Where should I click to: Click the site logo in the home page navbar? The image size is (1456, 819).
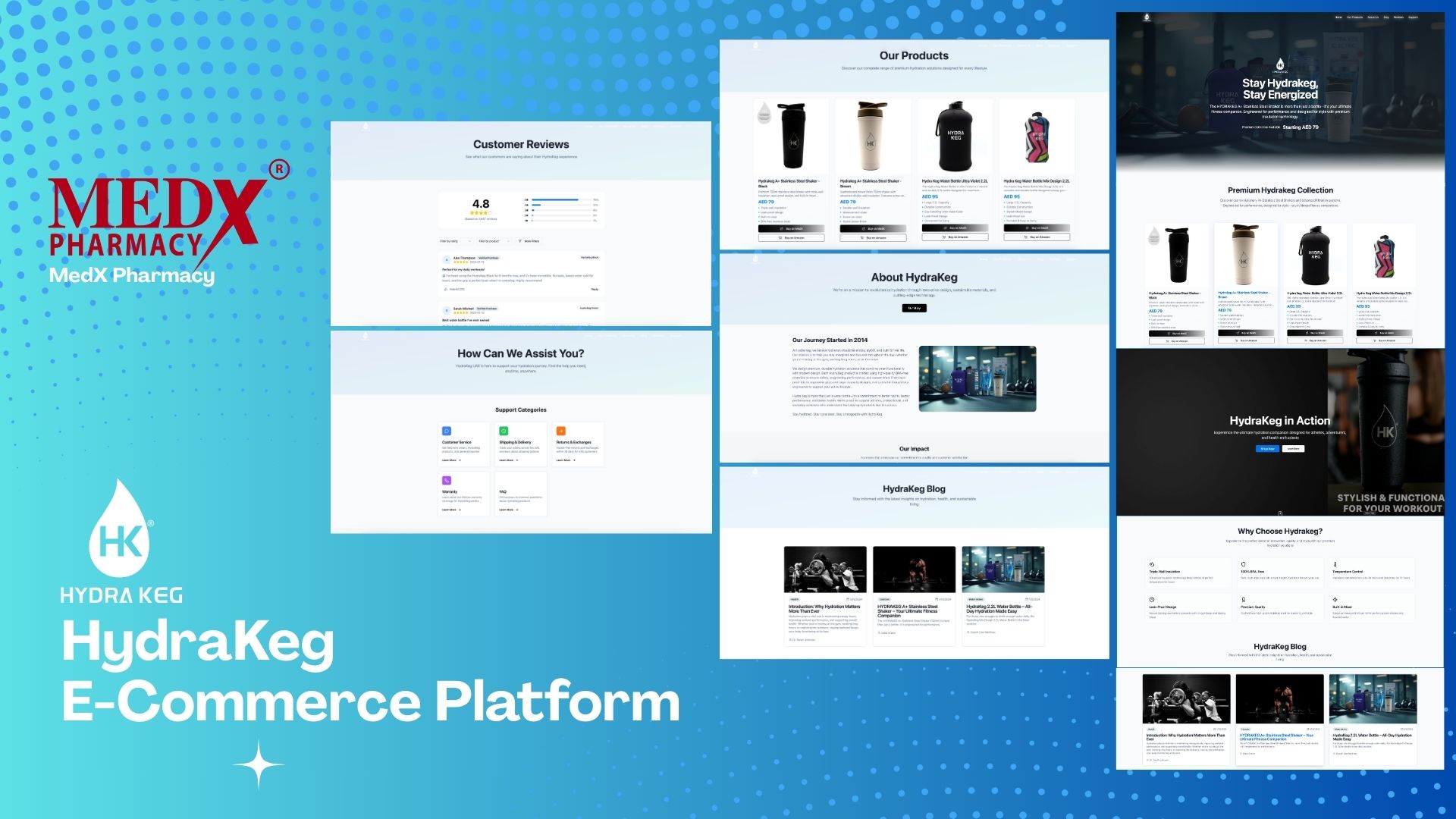pos(1147,17)
